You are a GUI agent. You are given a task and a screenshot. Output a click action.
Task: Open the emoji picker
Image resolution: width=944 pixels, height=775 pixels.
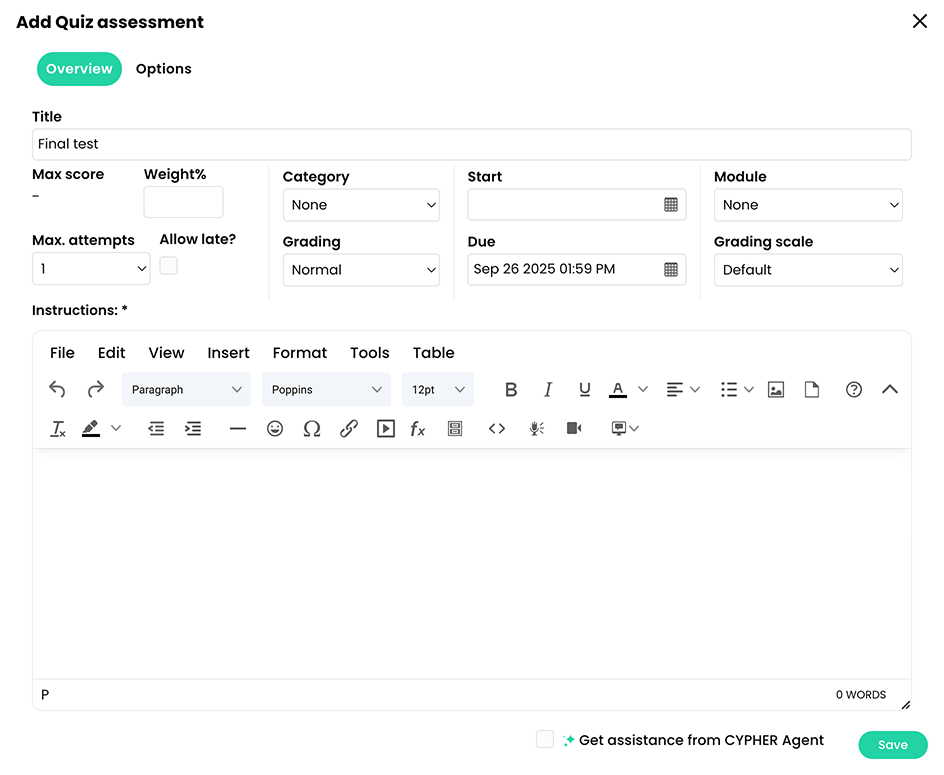tap(275, 428)
